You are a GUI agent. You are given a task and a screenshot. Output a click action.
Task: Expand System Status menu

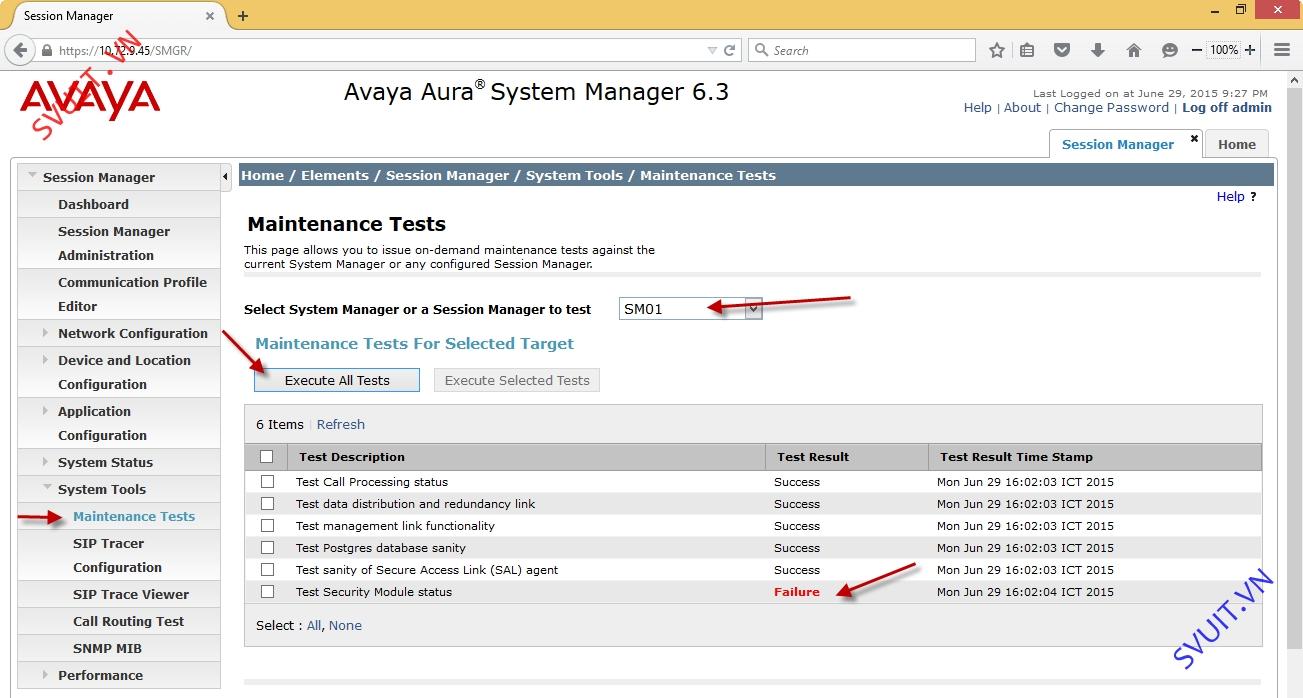click(x=46, y=462)
